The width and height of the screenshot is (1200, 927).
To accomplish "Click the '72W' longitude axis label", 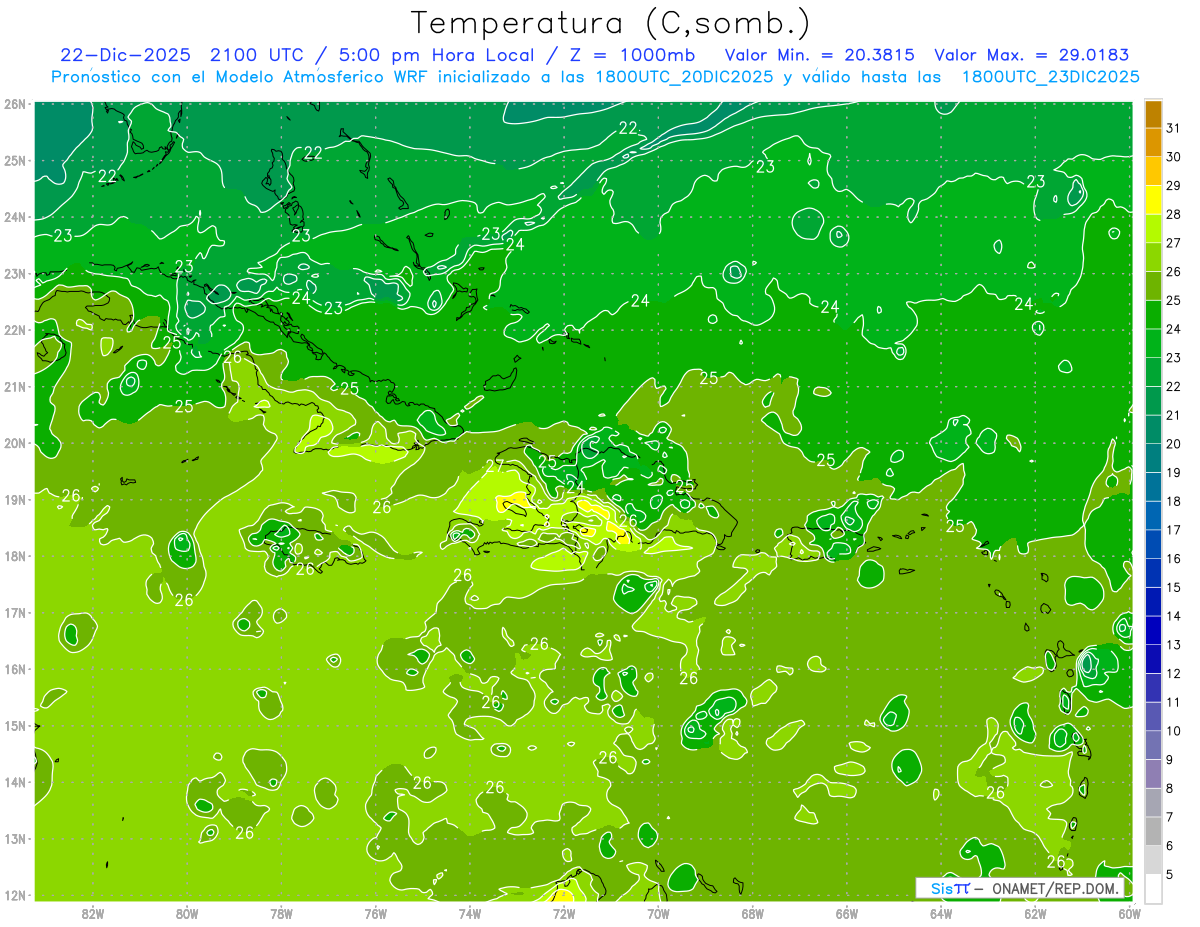I will click(x=564, y=912).
